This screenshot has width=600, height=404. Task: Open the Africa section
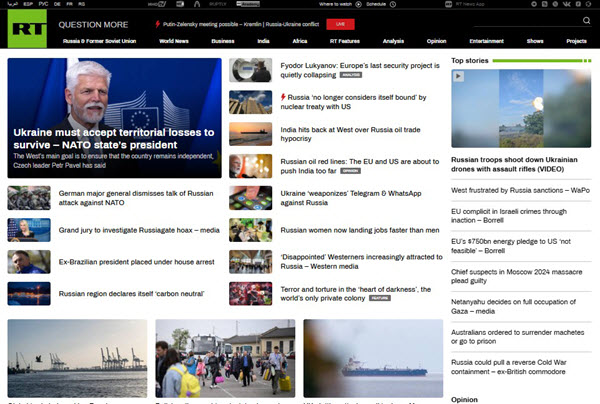[x=300, y=41]
